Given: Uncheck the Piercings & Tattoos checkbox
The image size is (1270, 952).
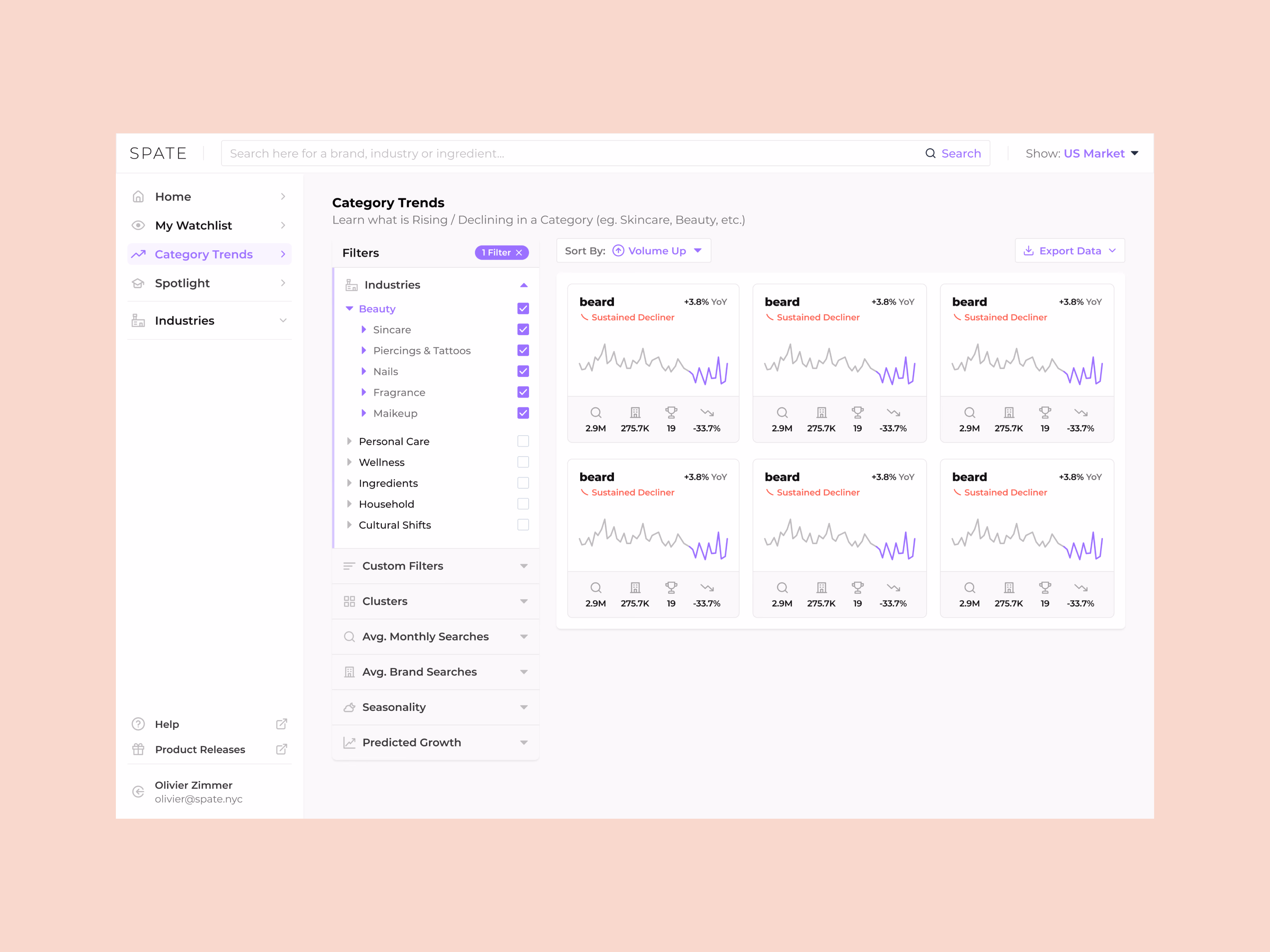Looking at the screenshot, I should click(x=523, y=350).
